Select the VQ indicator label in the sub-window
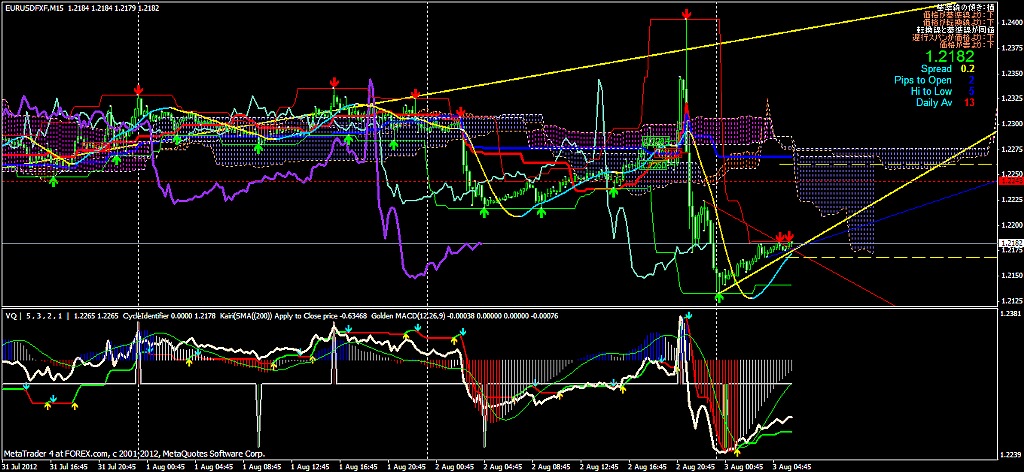1024x472 pixels. point(14,315)
